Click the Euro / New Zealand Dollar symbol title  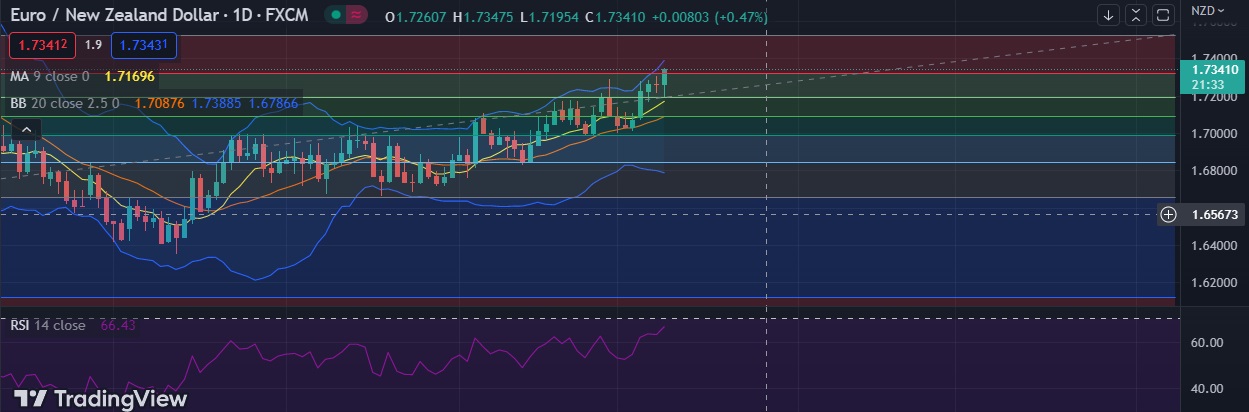click(x=114, y=15)
